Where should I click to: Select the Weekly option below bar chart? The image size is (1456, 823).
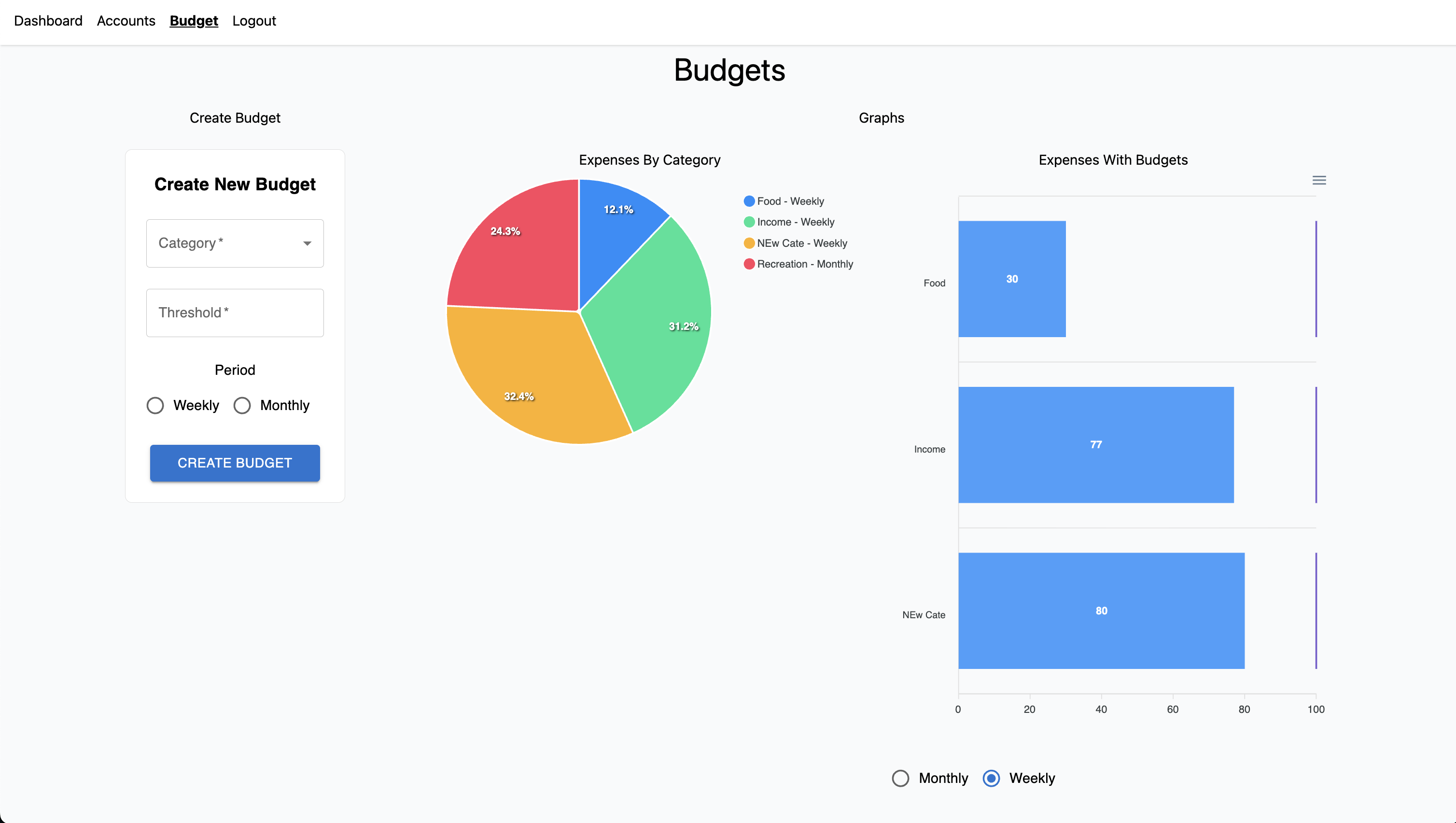991,778
